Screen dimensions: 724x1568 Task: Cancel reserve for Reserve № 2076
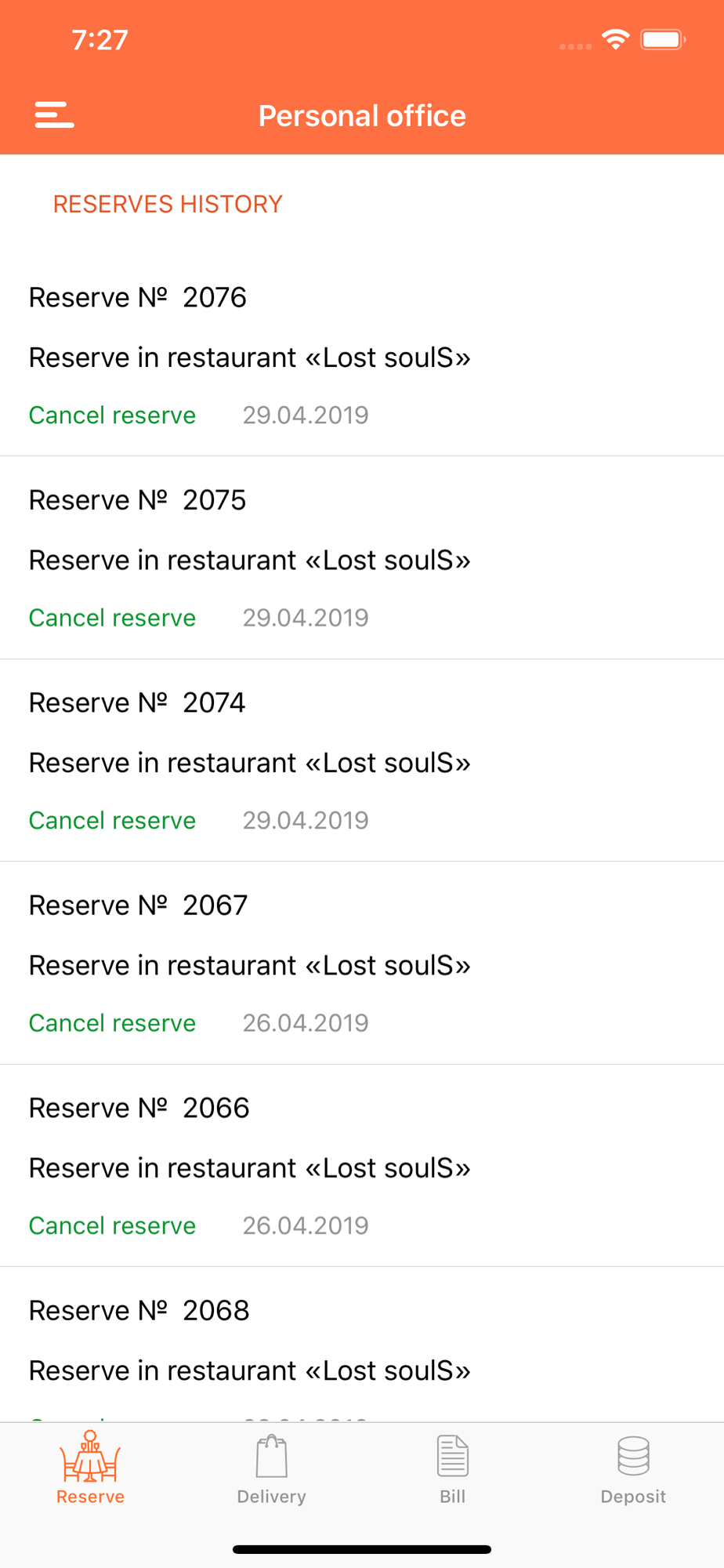pos(112,415)
